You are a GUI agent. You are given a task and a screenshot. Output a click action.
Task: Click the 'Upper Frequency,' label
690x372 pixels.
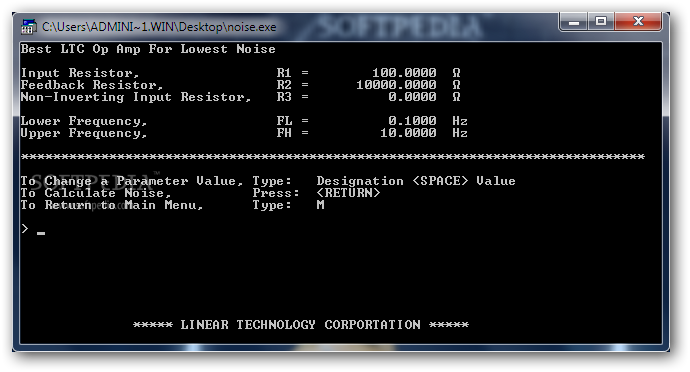tap(84, 133)
